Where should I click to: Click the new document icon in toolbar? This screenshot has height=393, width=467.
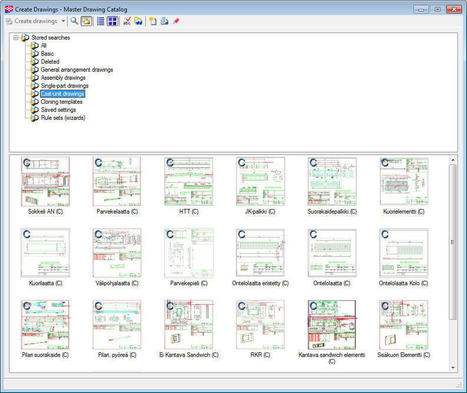153,21
